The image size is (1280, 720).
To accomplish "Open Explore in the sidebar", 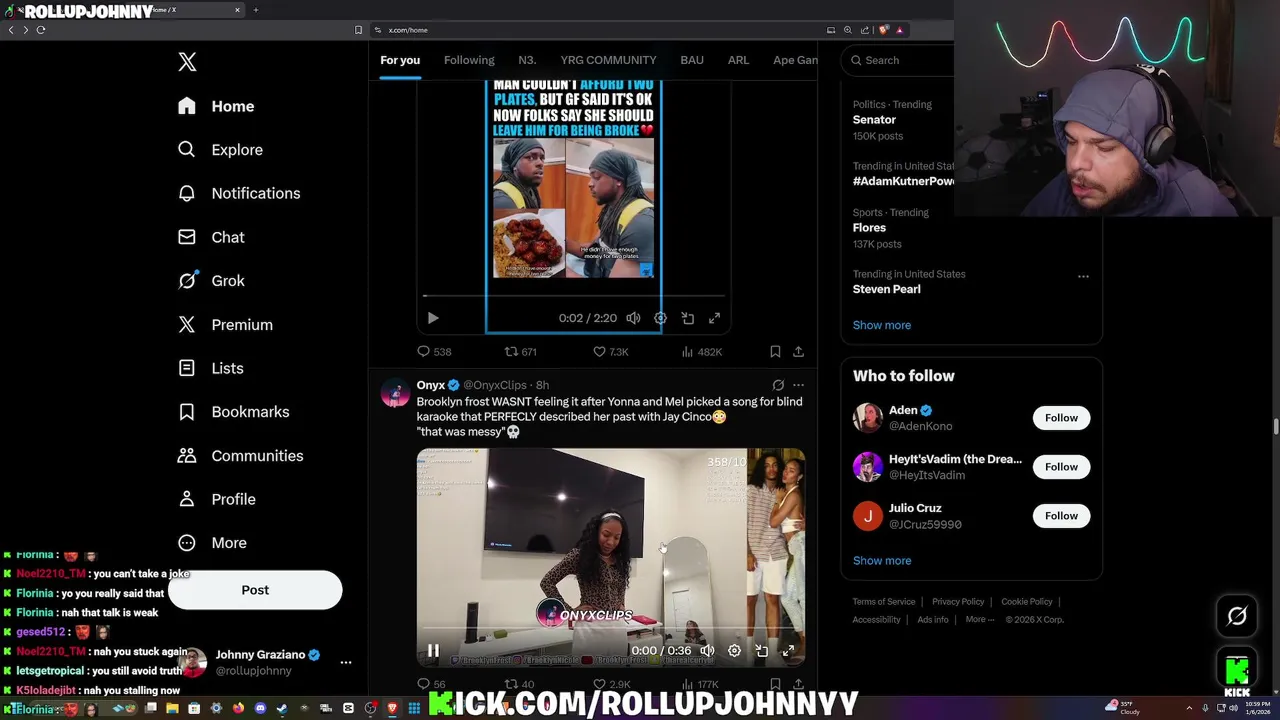I will (x=220, y=150).
